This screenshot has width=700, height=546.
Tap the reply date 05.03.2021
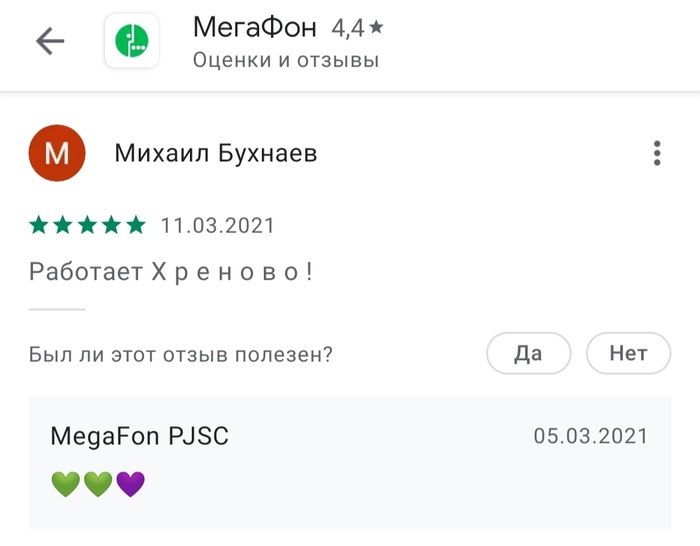tap(590, 435)
